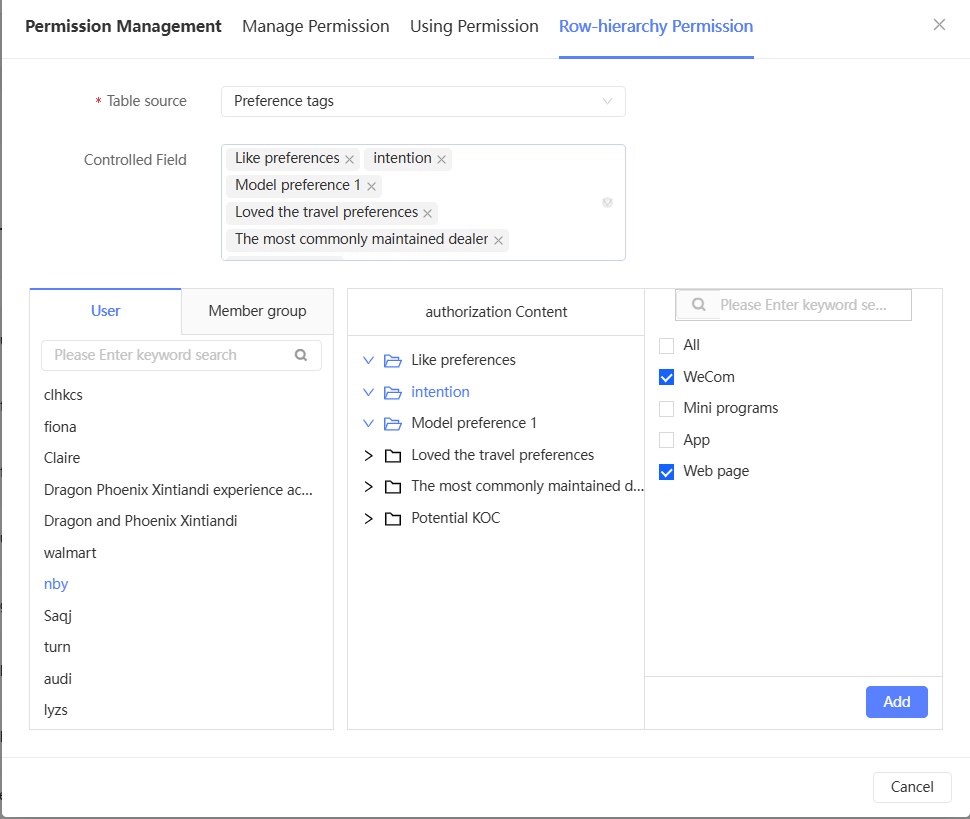
Task: Remove the 'Like preferences' tag
Action: 350,159
